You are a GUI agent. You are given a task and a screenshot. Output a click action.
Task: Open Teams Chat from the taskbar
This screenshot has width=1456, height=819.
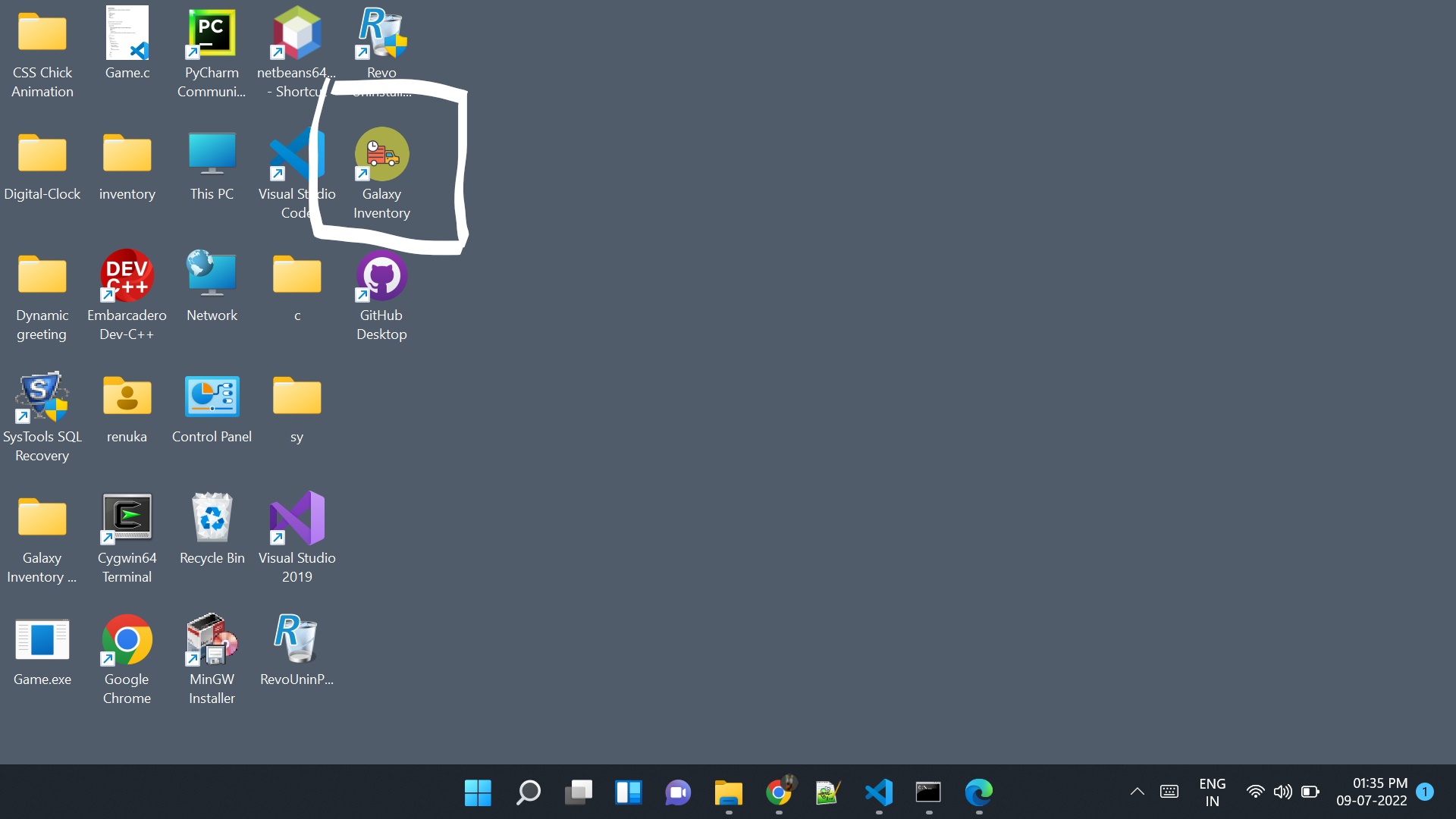[678, 792]
